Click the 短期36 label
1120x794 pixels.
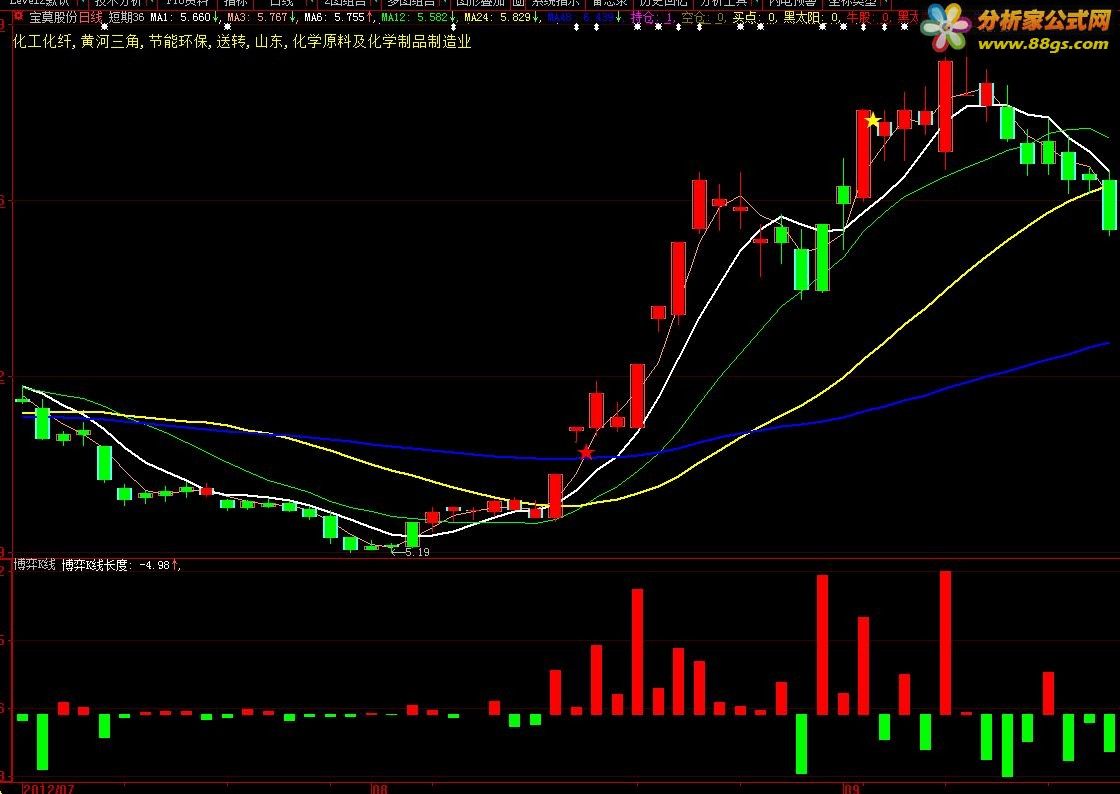click(x=126, y=17)
